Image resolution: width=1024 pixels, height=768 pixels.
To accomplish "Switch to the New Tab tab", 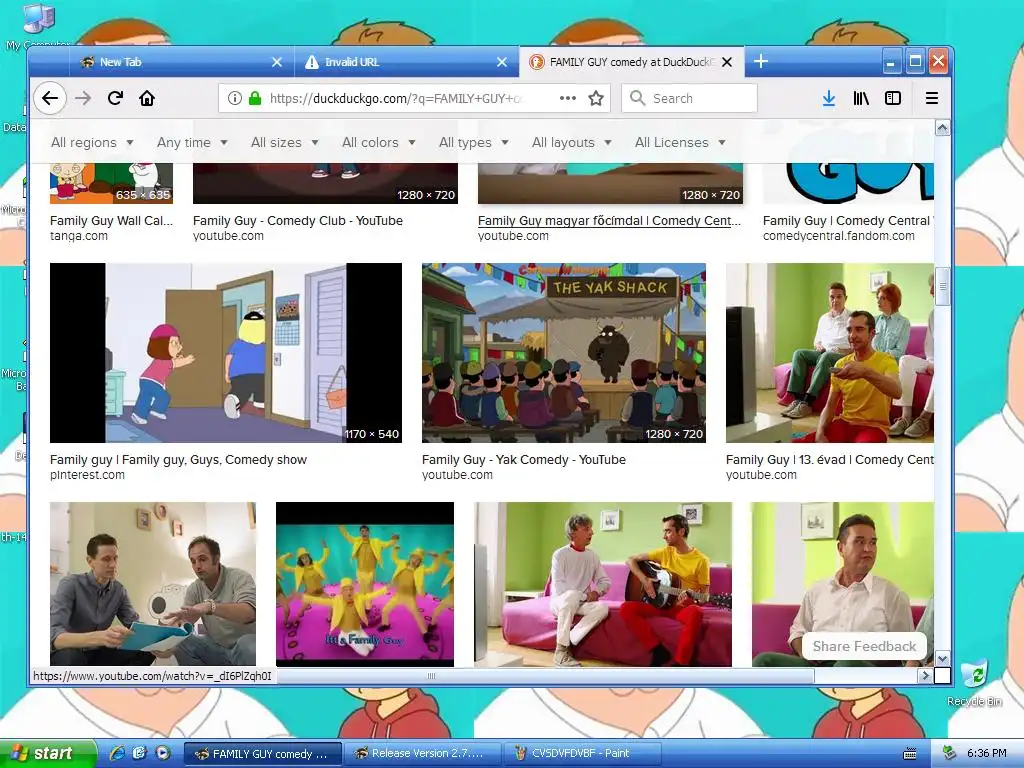I will coord(182,62).
